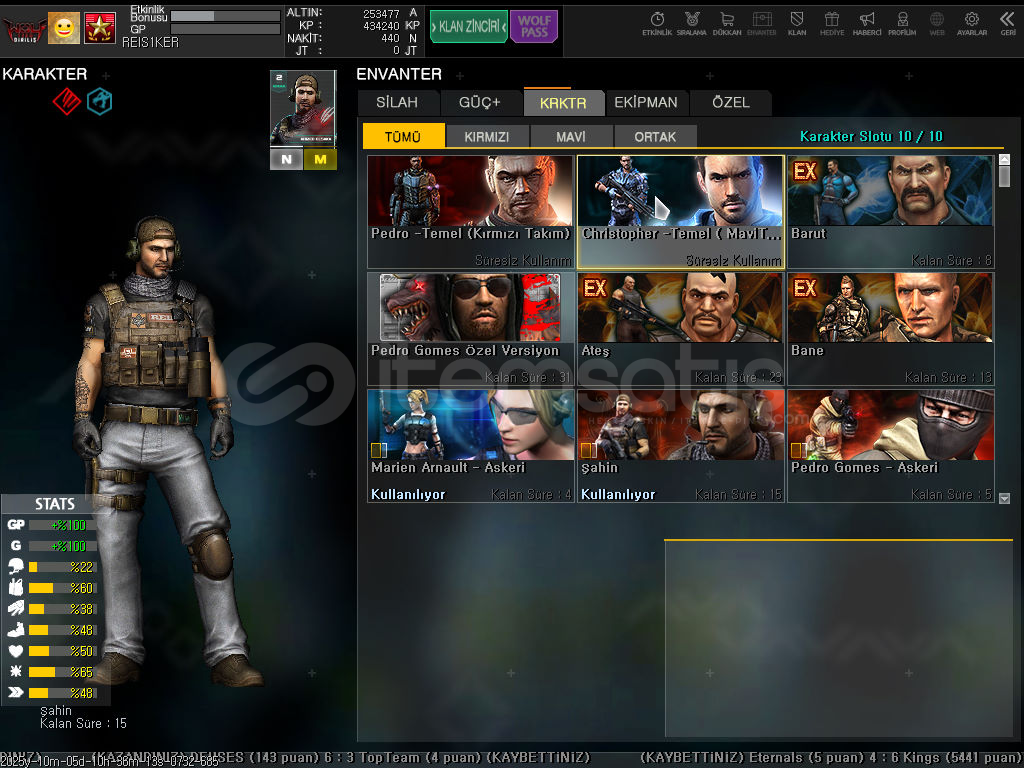
Task: Open the Etkinlik clock icon
Action: [657, 24]
